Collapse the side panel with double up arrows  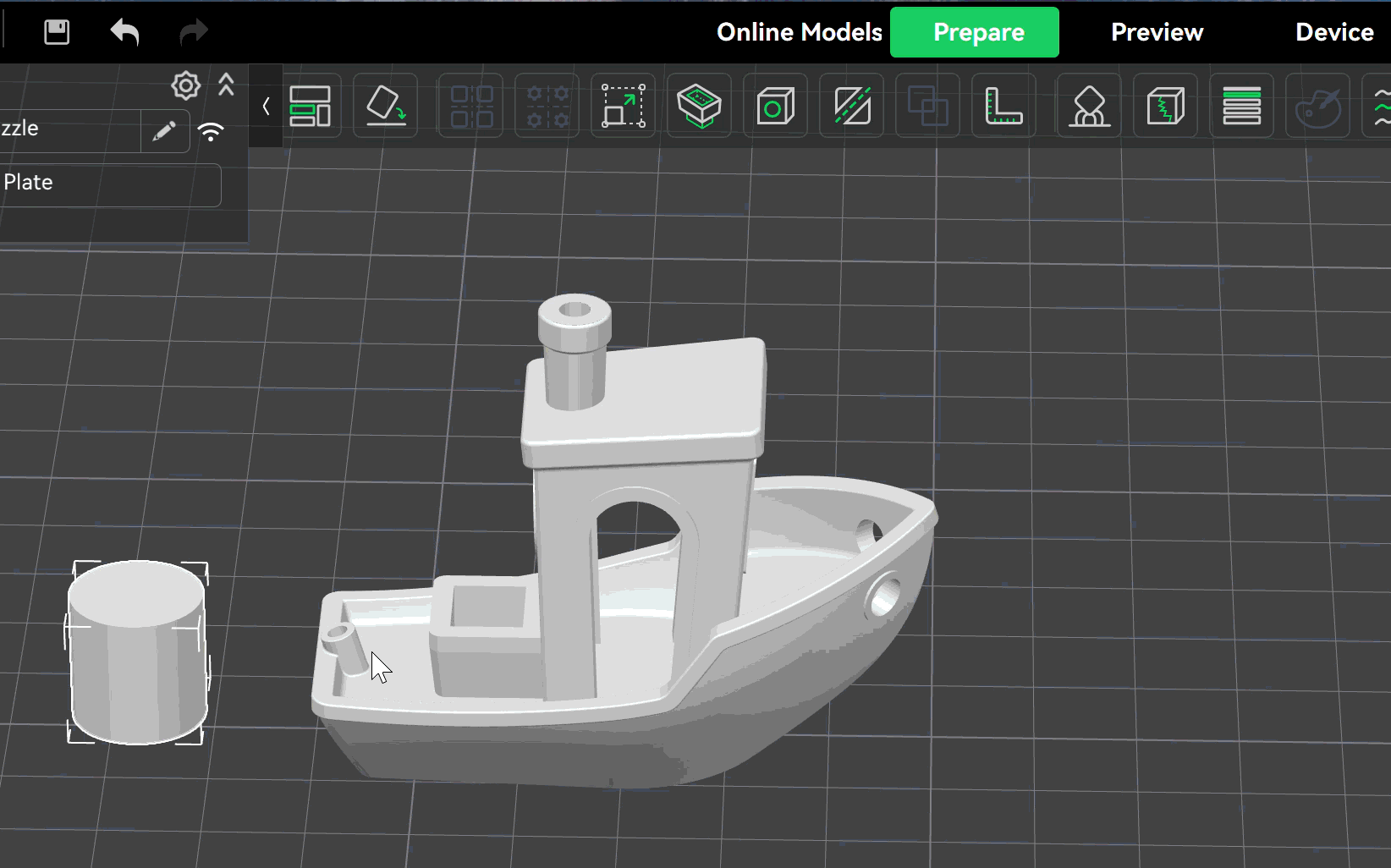226,85
